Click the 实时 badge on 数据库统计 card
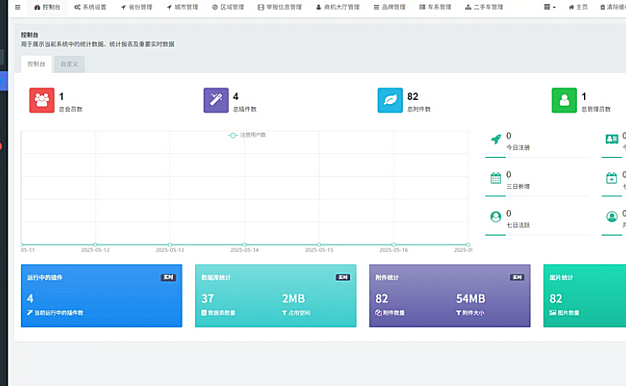Screen dimensions: 626x386 click(343, 277)
